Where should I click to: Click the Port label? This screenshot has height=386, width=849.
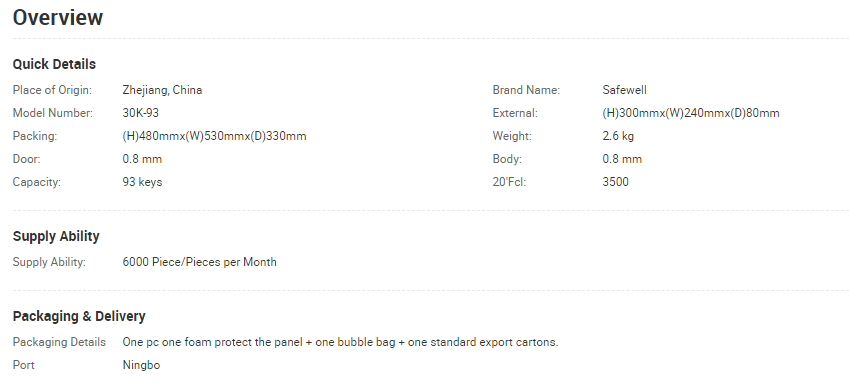pyautogui.click(x=23, y=365)
